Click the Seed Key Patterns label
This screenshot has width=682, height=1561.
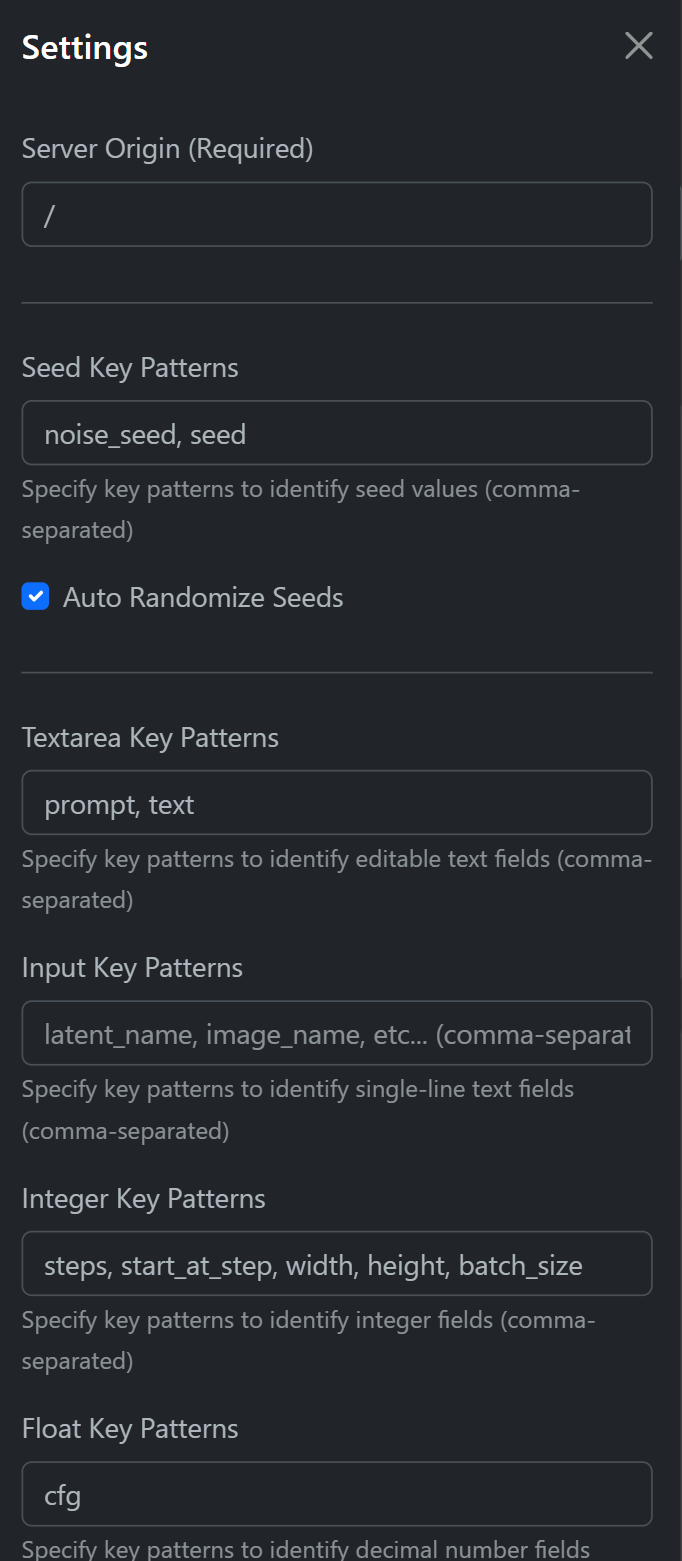pos(130,368)
